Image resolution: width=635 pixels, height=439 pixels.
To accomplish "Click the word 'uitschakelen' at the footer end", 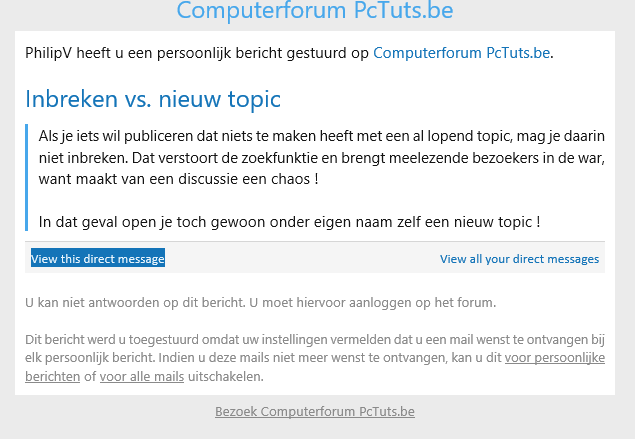I will pyautogui.click(x=226, y=377).
